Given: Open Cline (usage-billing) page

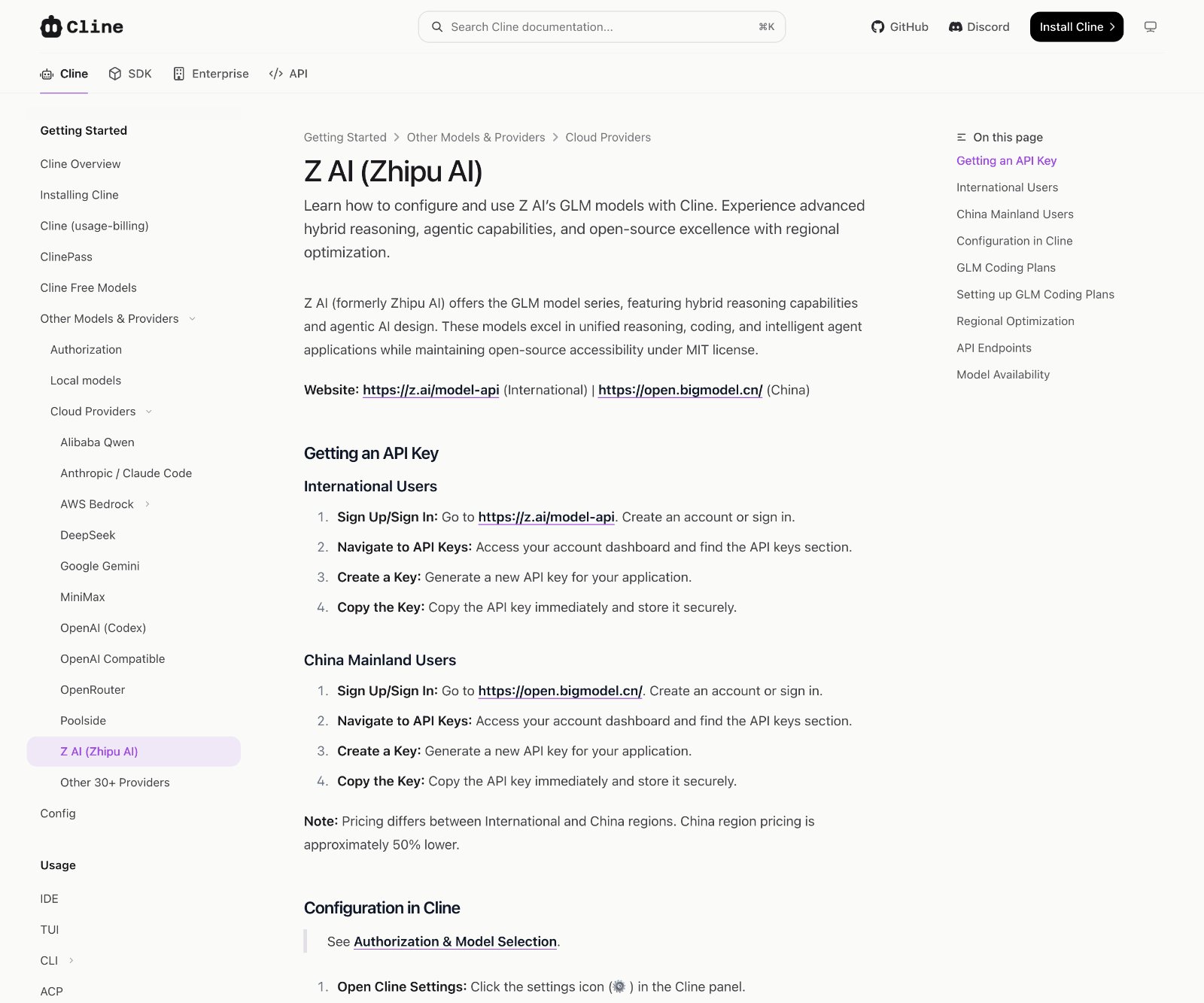Looking at the screenshot, I should coord(95,226).
